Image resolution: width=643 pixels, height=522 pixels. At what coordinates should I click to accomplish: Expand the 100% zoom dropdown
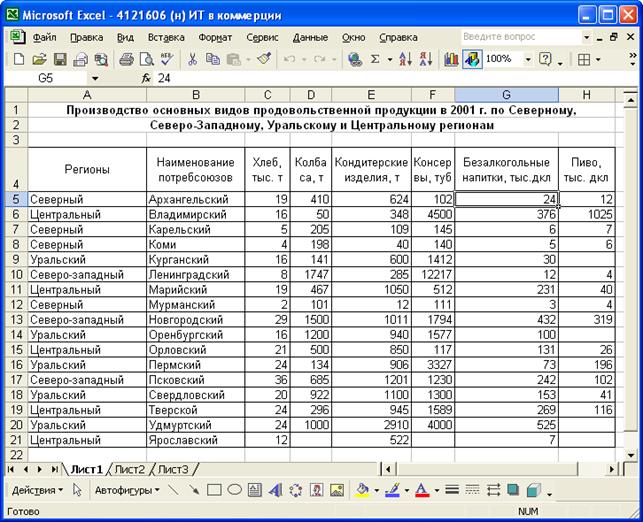tap(526, 60)
